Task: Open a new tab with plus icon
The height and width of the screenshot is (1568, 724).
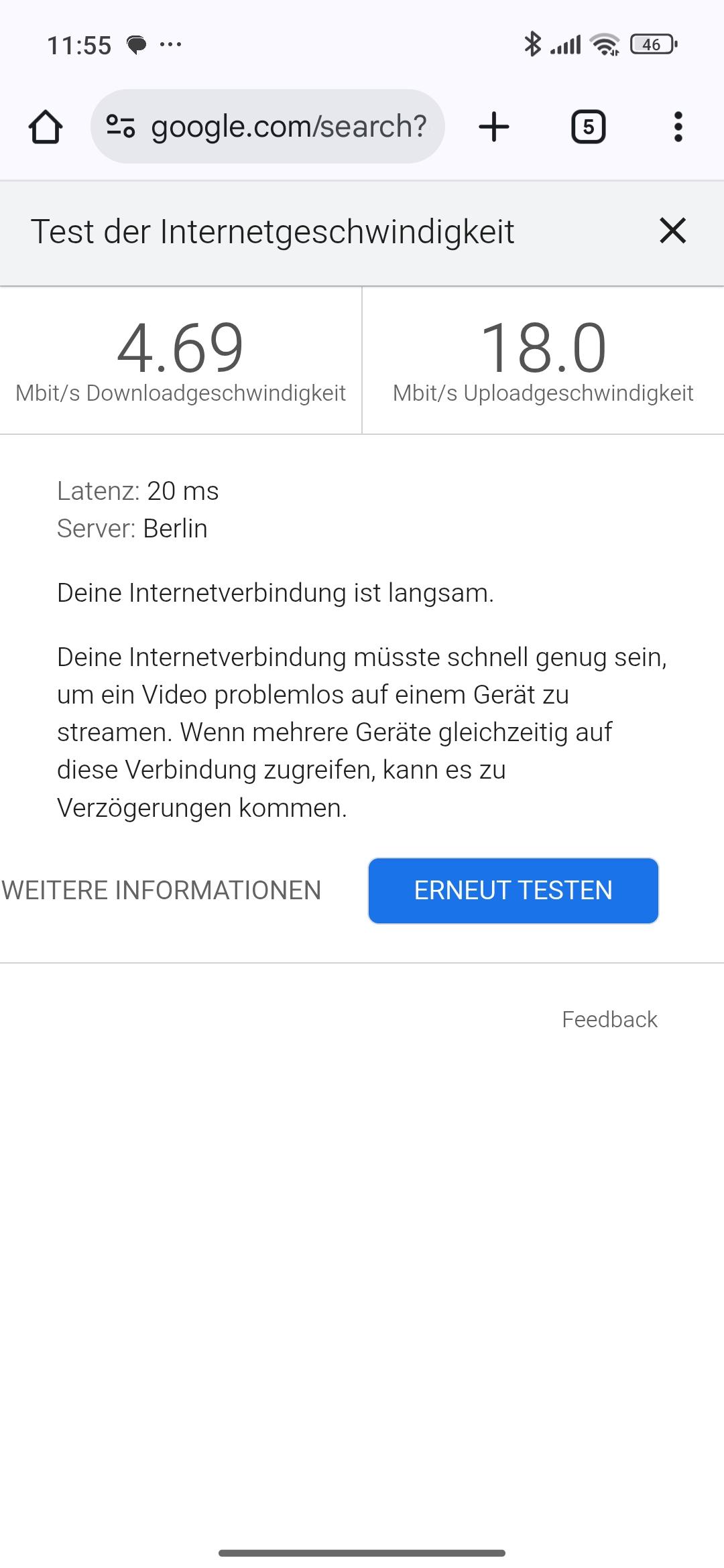Action: [x=494, y=127]
